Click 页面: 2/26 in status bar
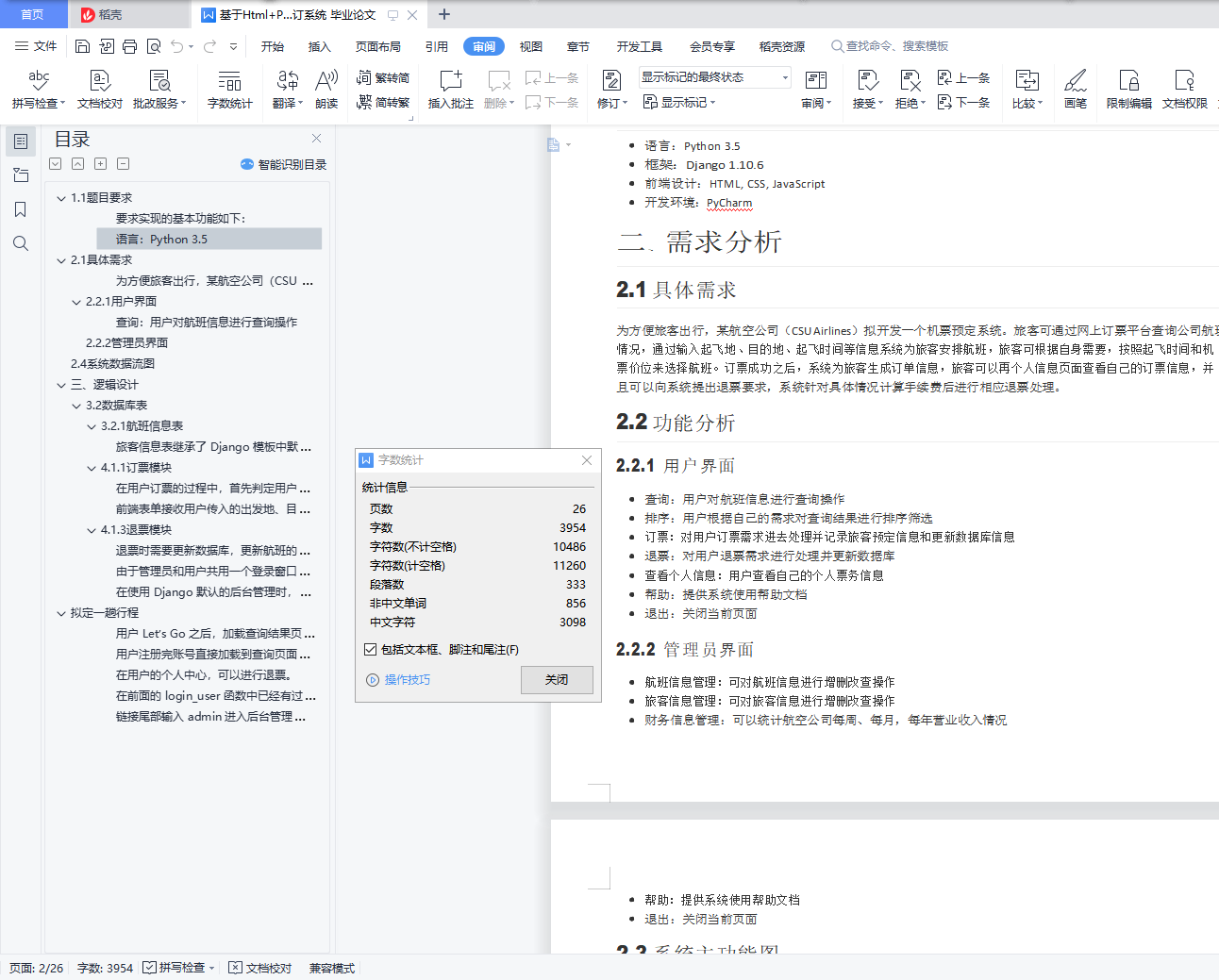1219x980 pixels. (37, 968)
